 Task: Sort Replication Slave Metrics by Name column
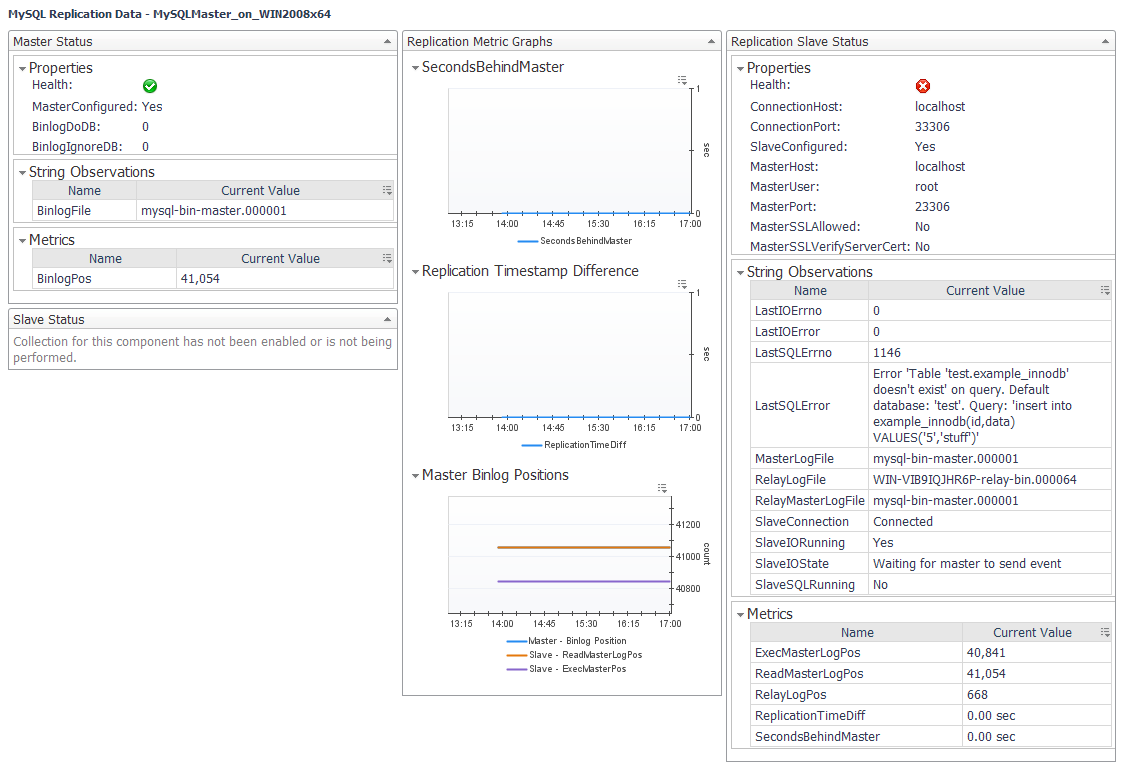(857, 632)
